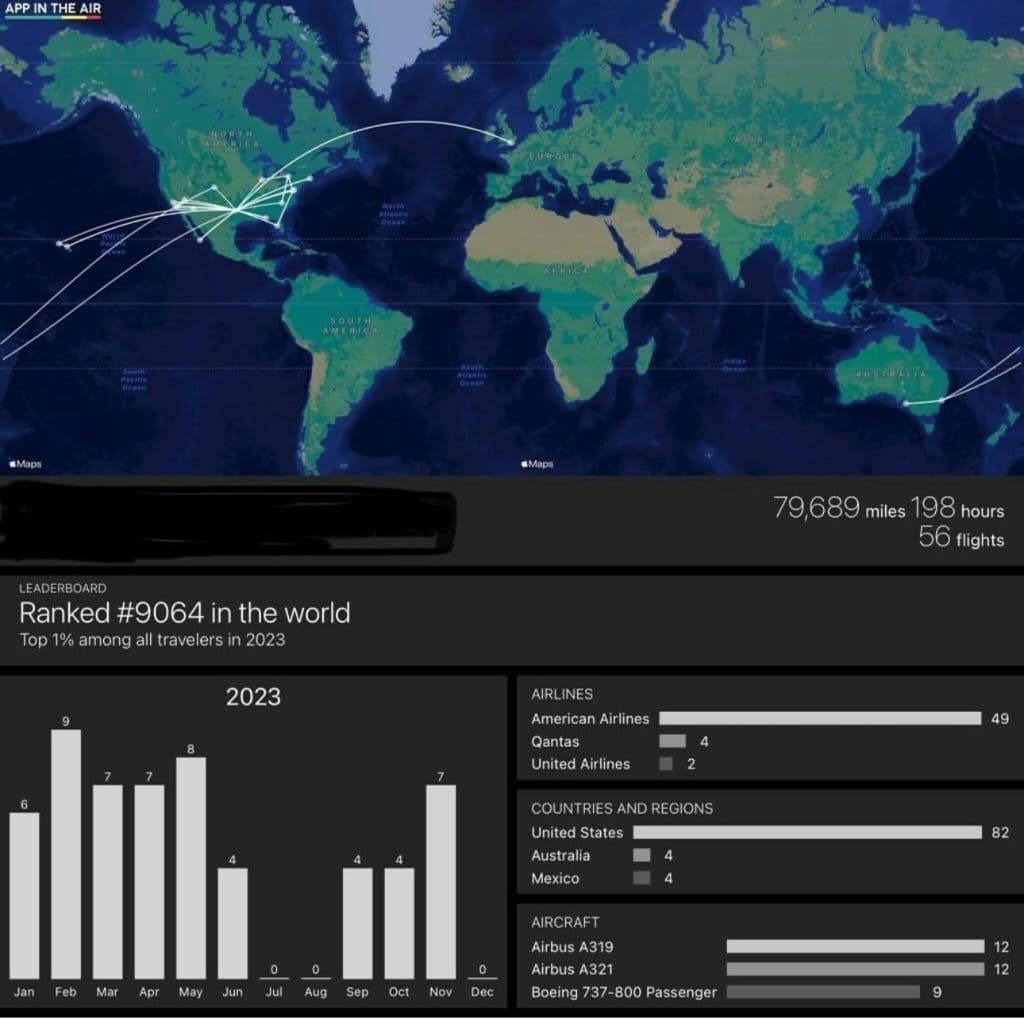This screenshot has height=1020, width=1024.
Task: Click the 2023 chart title
Action: pos(253,697)
